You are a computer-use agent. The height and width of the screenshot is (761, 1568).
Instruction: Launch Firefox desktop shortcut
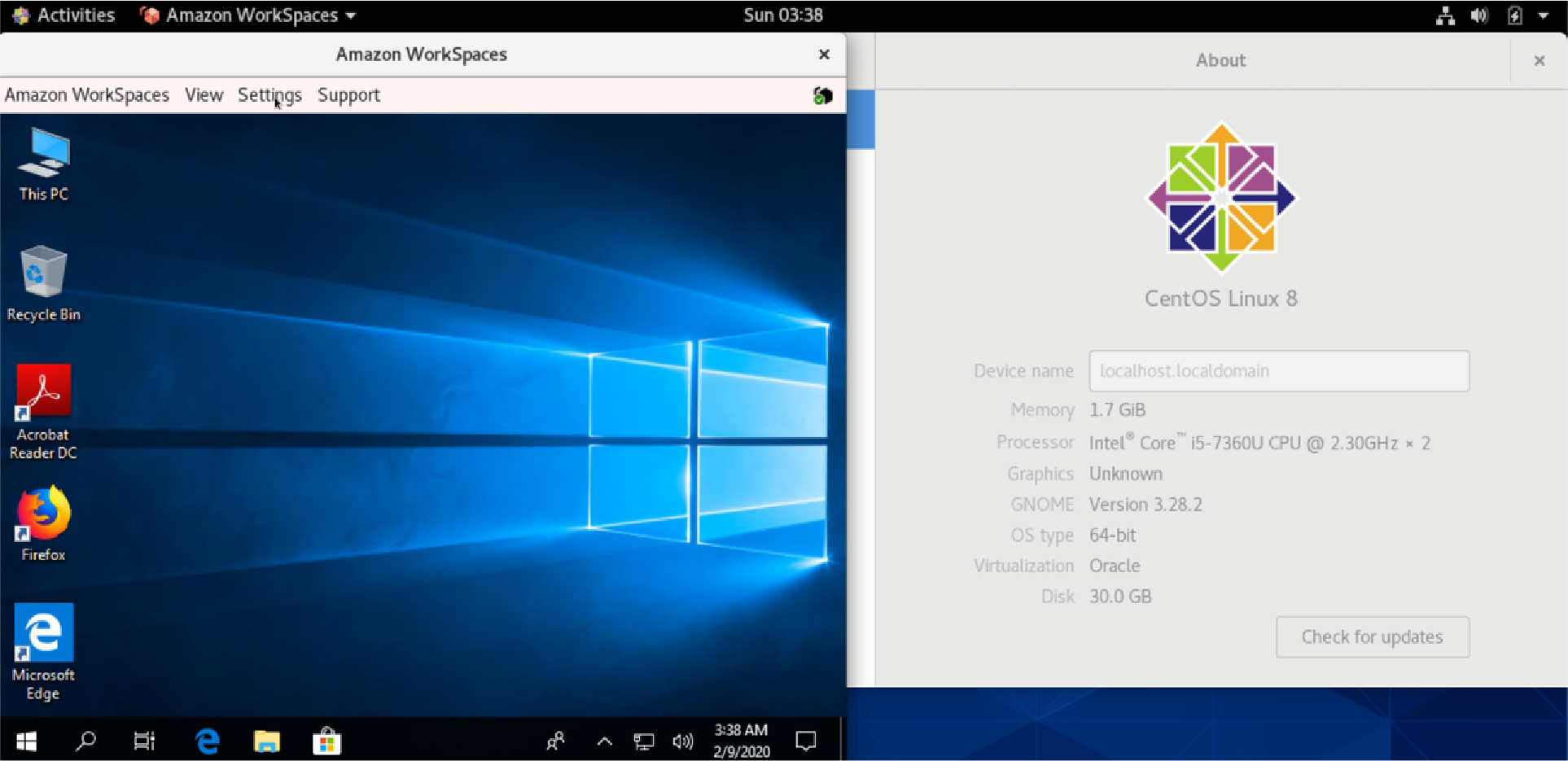coord(43,523)
